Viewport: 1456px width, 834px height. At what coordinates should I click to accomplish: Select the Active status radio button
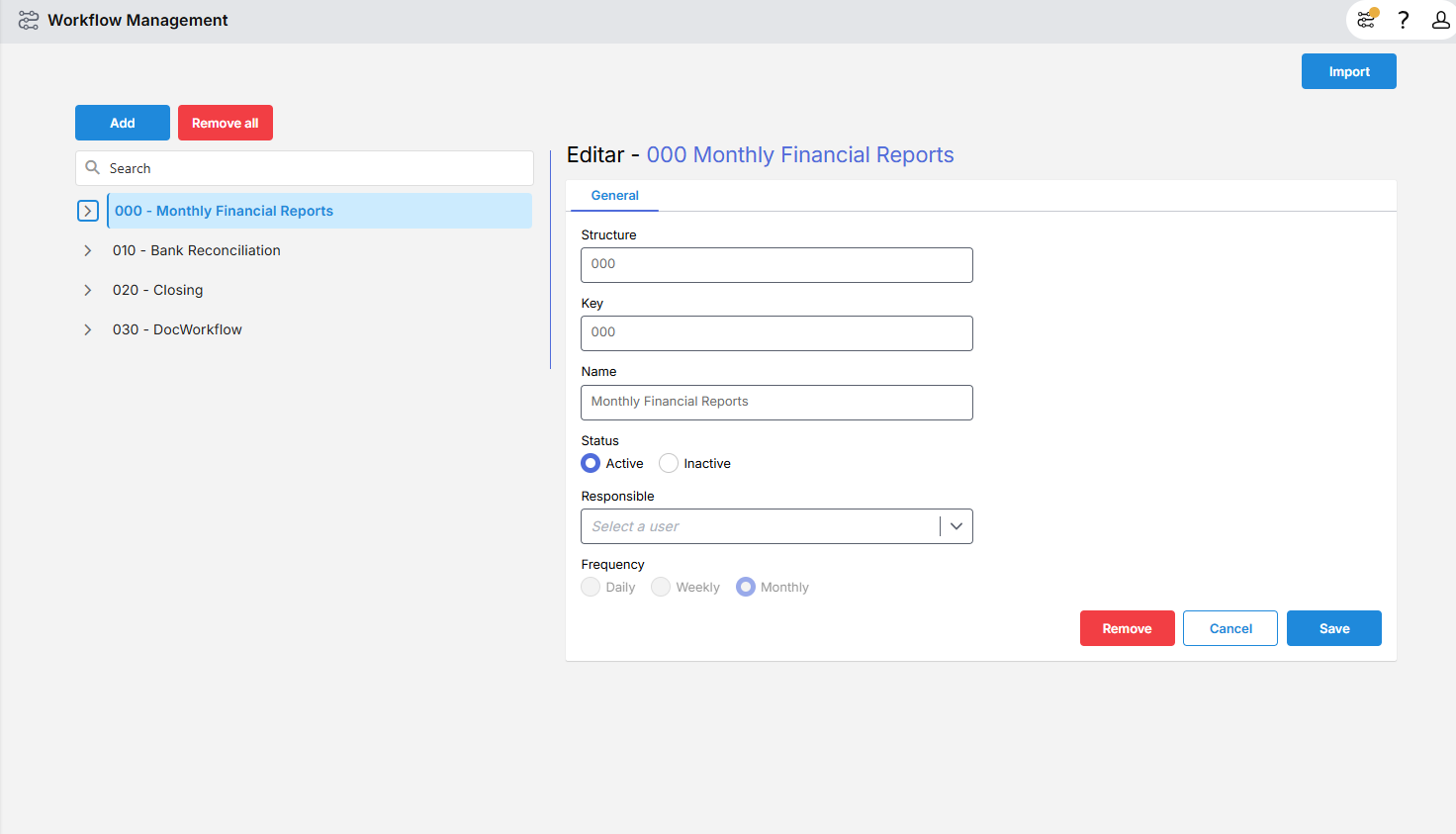591,463
